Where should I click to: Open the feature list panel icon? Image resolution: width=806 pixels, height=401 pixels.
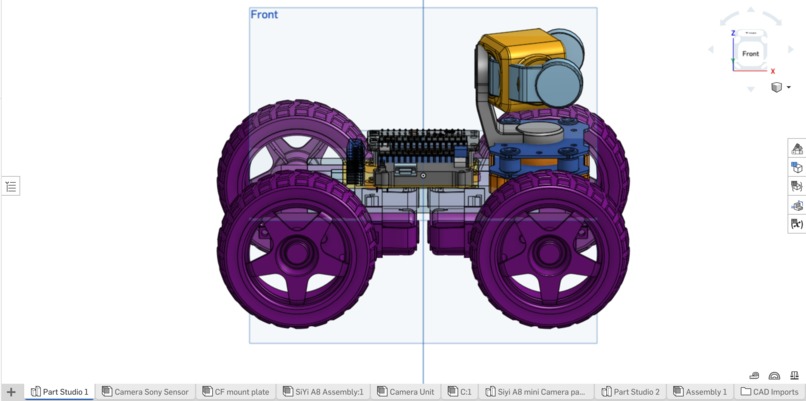click(11, 186)
